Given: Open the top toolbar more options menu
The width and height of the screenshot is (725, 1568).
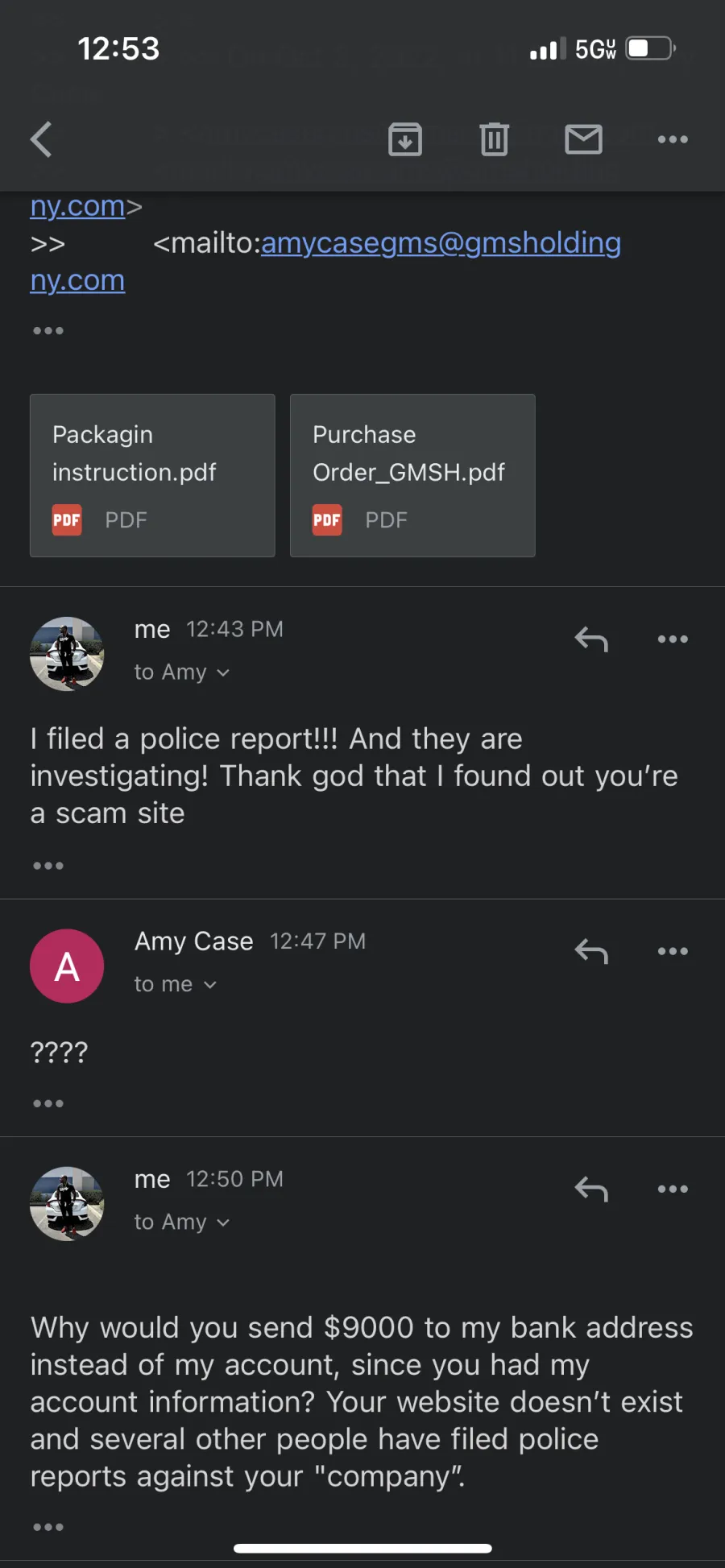Looking at the screenshot, I should (673, 139).
